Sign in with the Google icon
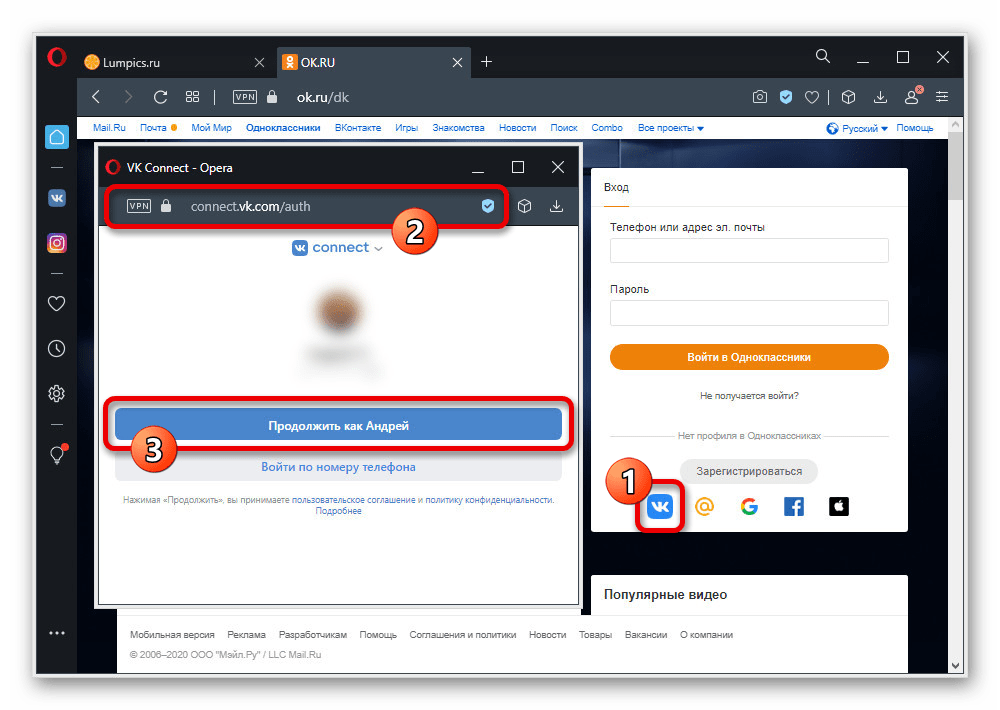 pyautogui.click(x=749, y=507)
